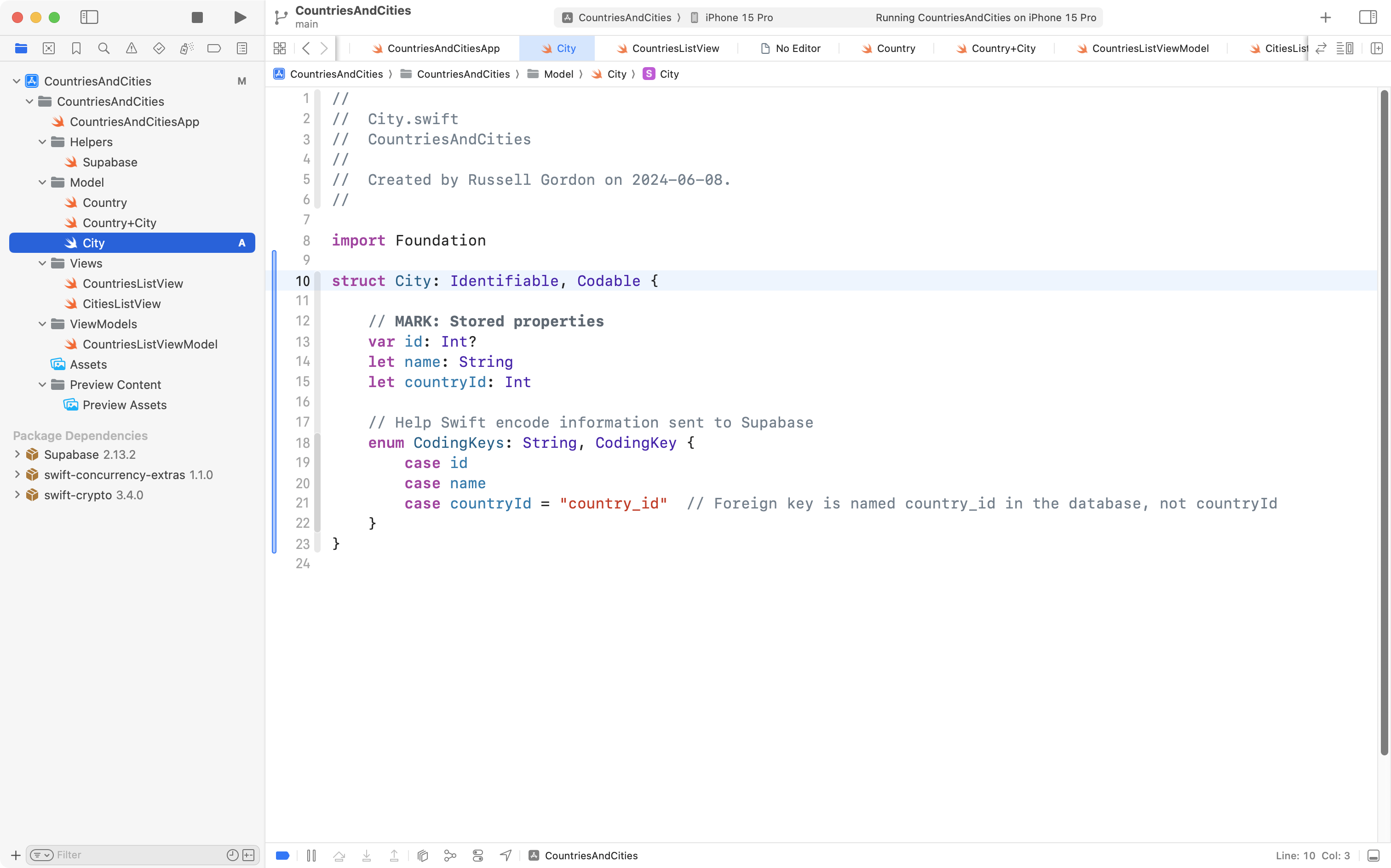The image size is (1391, 868).
Task: Open the Bookmark navigator
Action: (76, 48)
